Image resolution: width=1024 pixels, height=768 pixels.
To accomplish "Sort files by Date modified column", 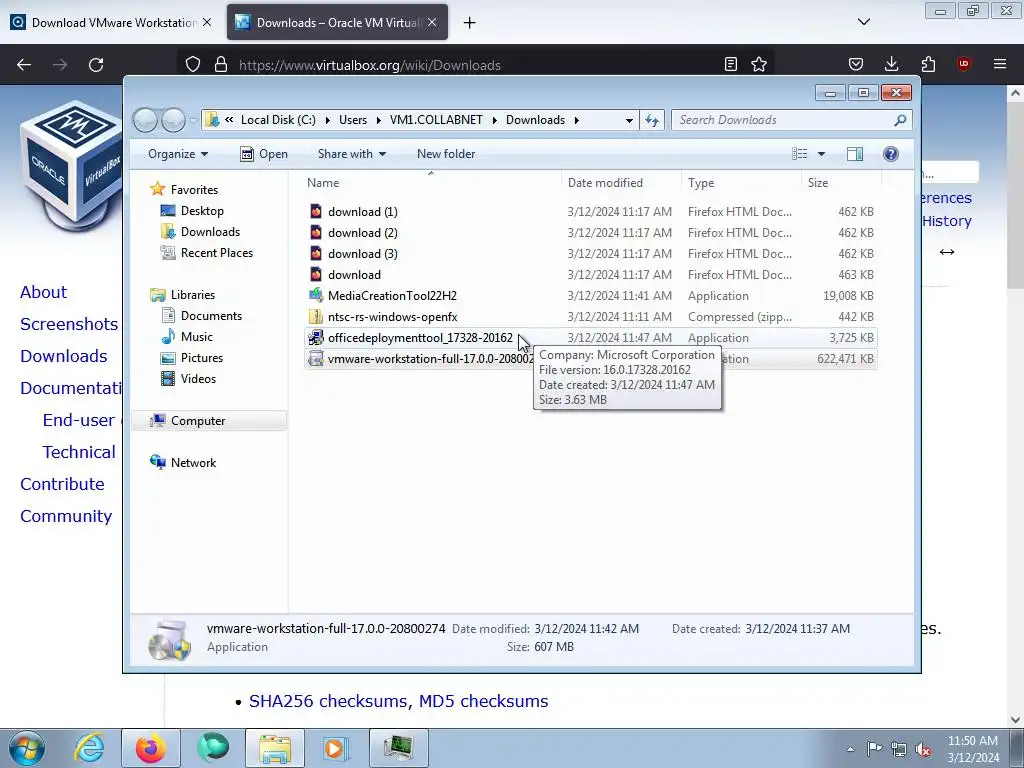I will (620, 183).
